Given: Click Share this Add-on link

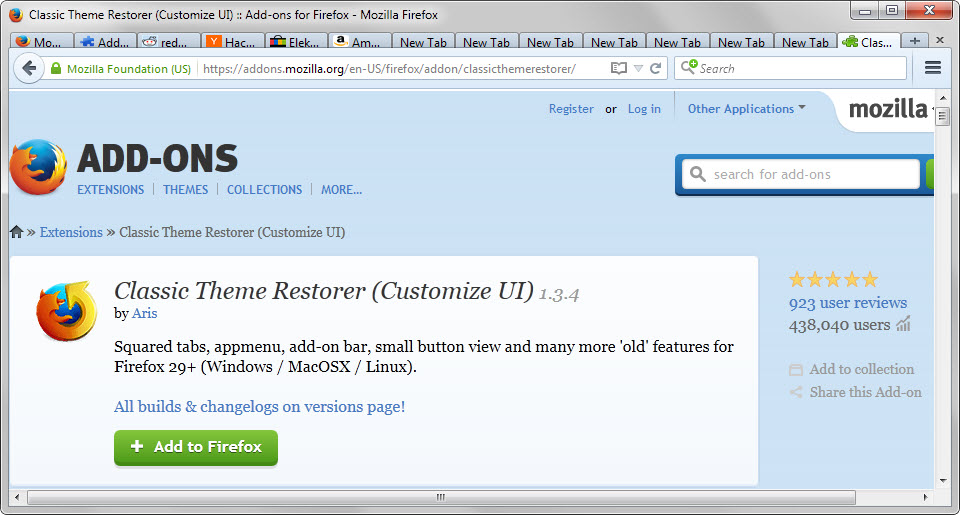Looking at the screenshot, I should point(865,392).
